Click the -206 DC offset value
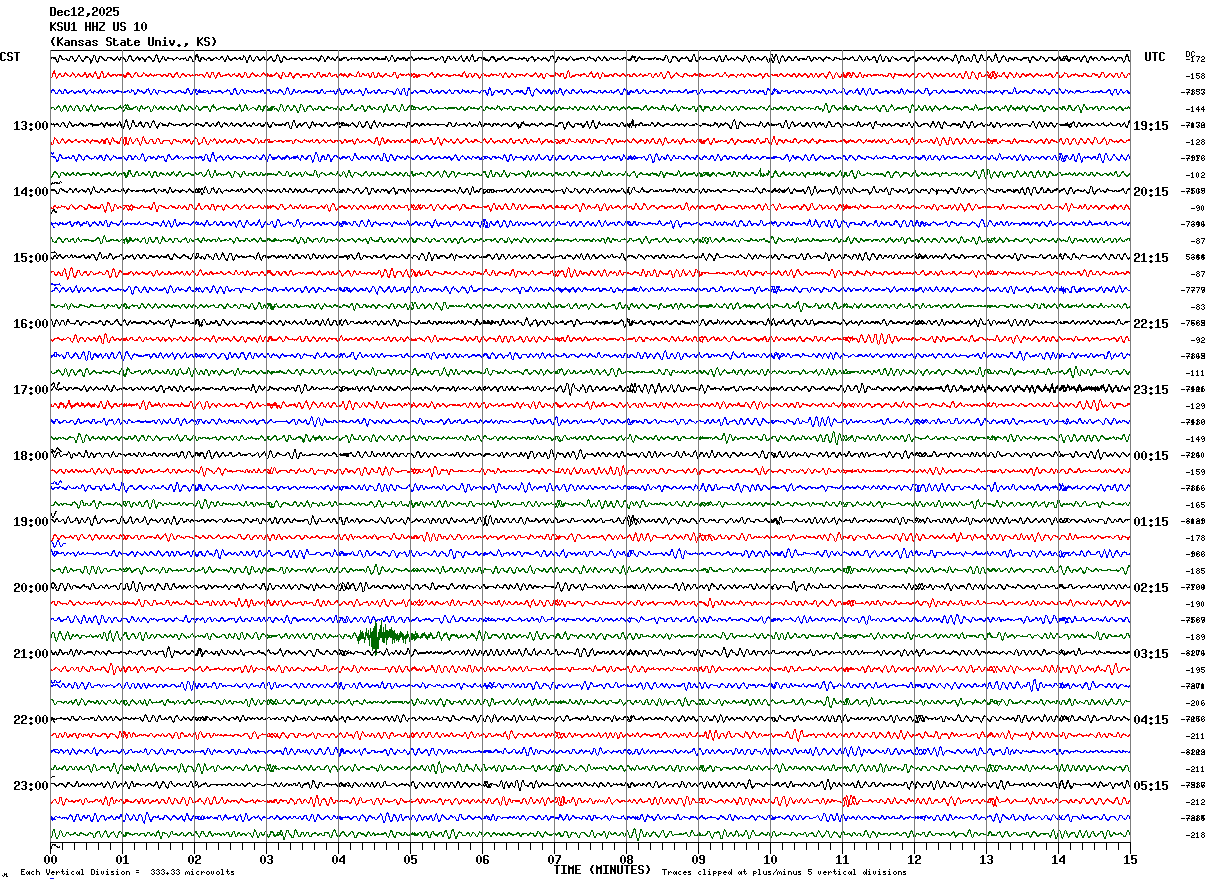Screen dimensions: 1210x886 click(1195, 703)
